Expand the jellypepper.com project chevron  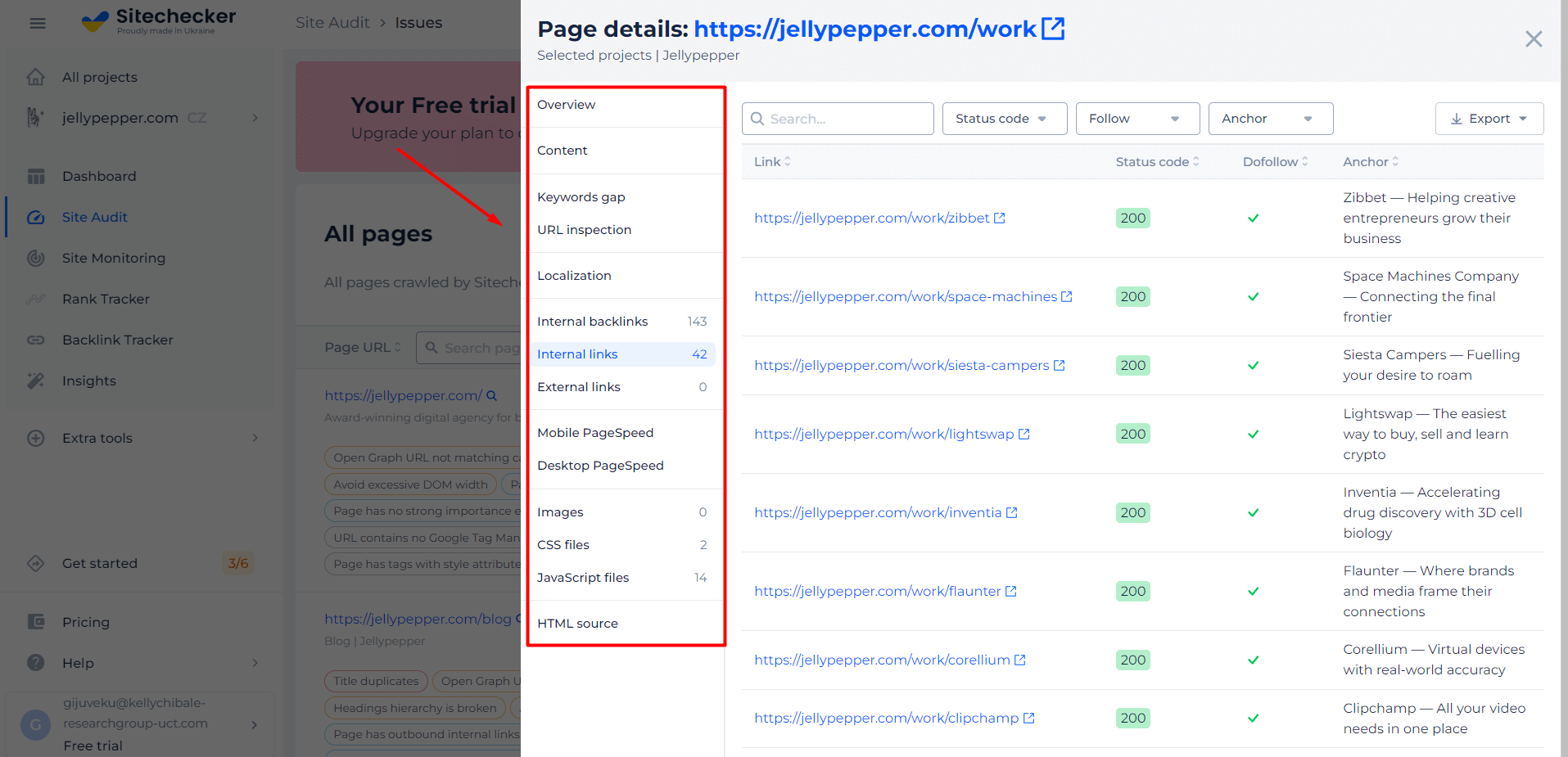click(255, 118)
